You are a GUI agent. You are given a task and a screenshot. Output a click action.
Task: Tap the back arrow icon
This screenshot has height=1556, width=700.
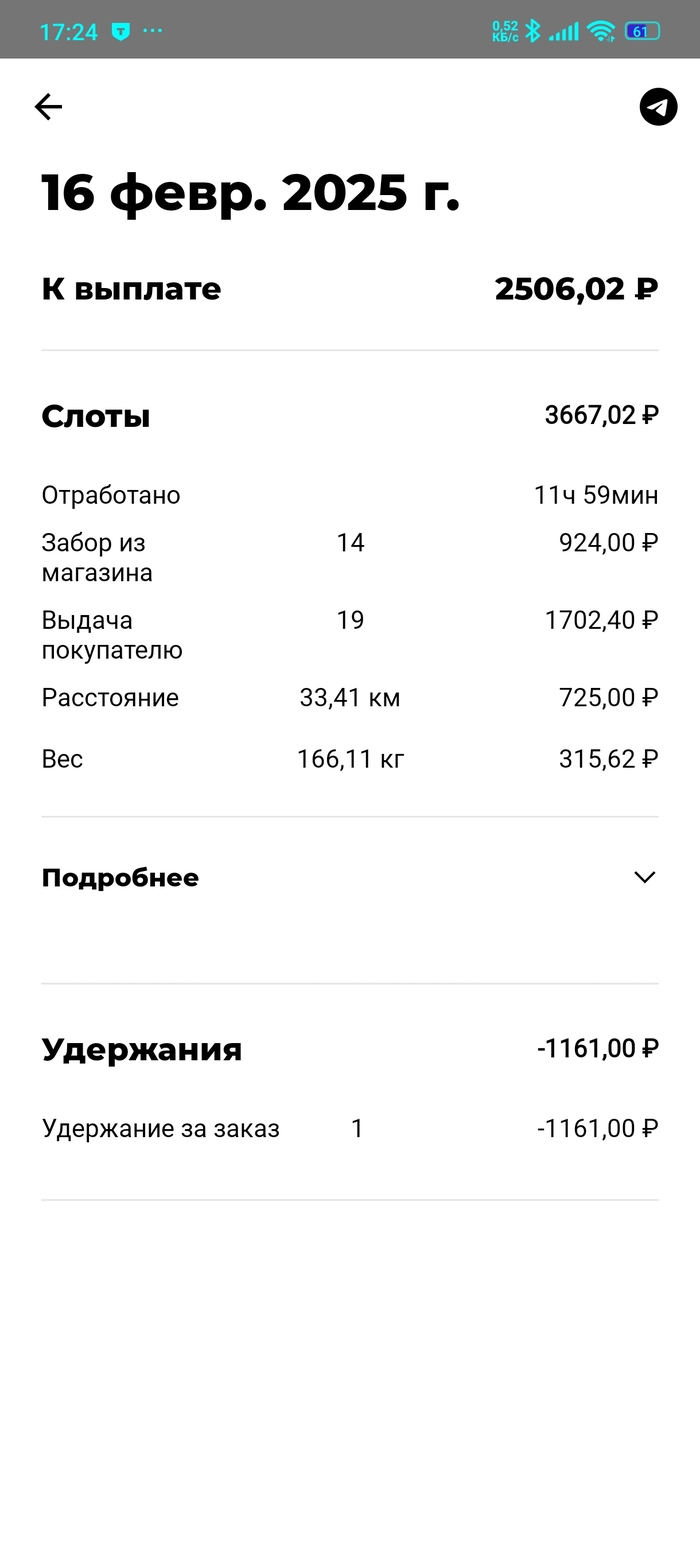click(x=48, y=107)
